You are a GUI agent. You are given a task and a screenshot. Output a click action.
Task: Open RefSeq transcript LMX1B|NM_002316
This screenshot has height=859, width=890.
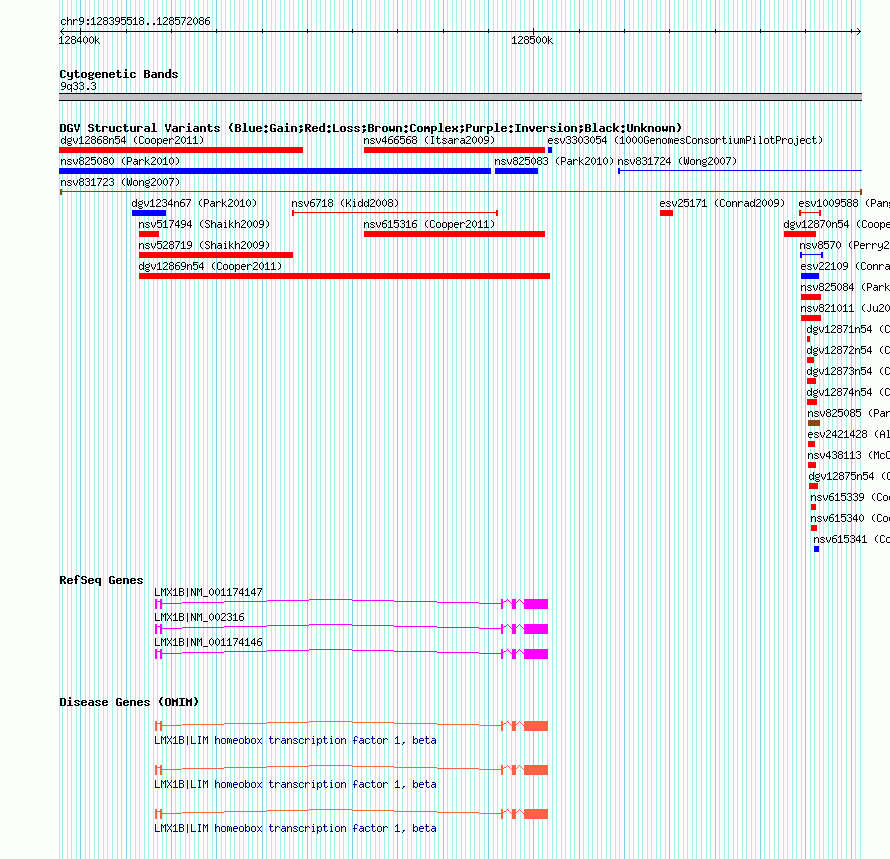pos(199,617)
